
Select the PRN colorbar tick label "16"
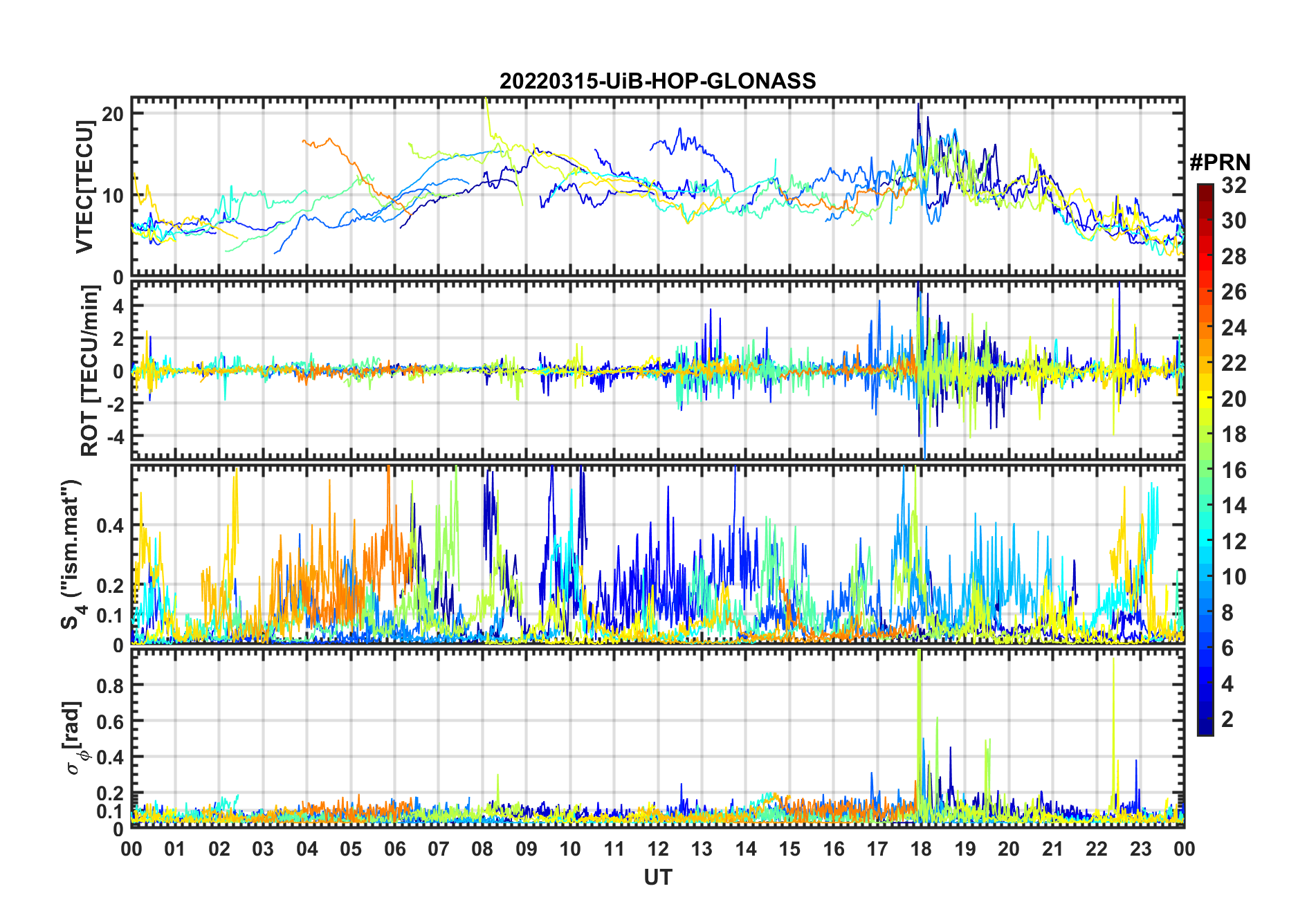point(1234,470)
